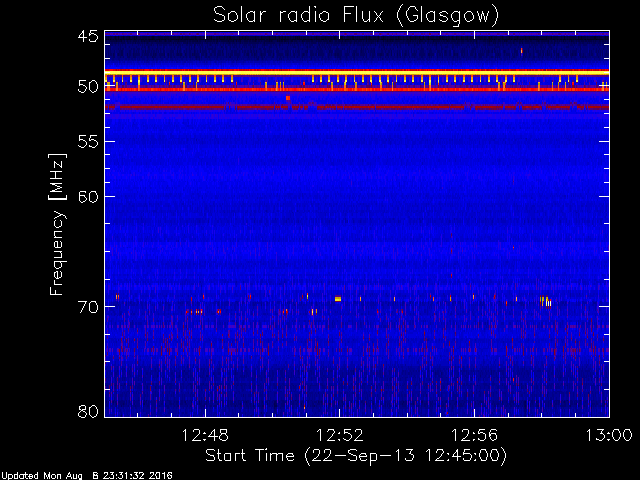
Task: Click the red horizontal band at 50 MHz
Action: pos(357,89)
